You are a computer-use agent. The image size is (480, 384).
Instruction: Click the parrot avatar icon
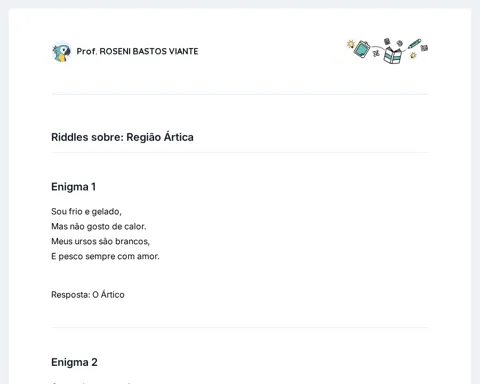[x=62, y=51]
